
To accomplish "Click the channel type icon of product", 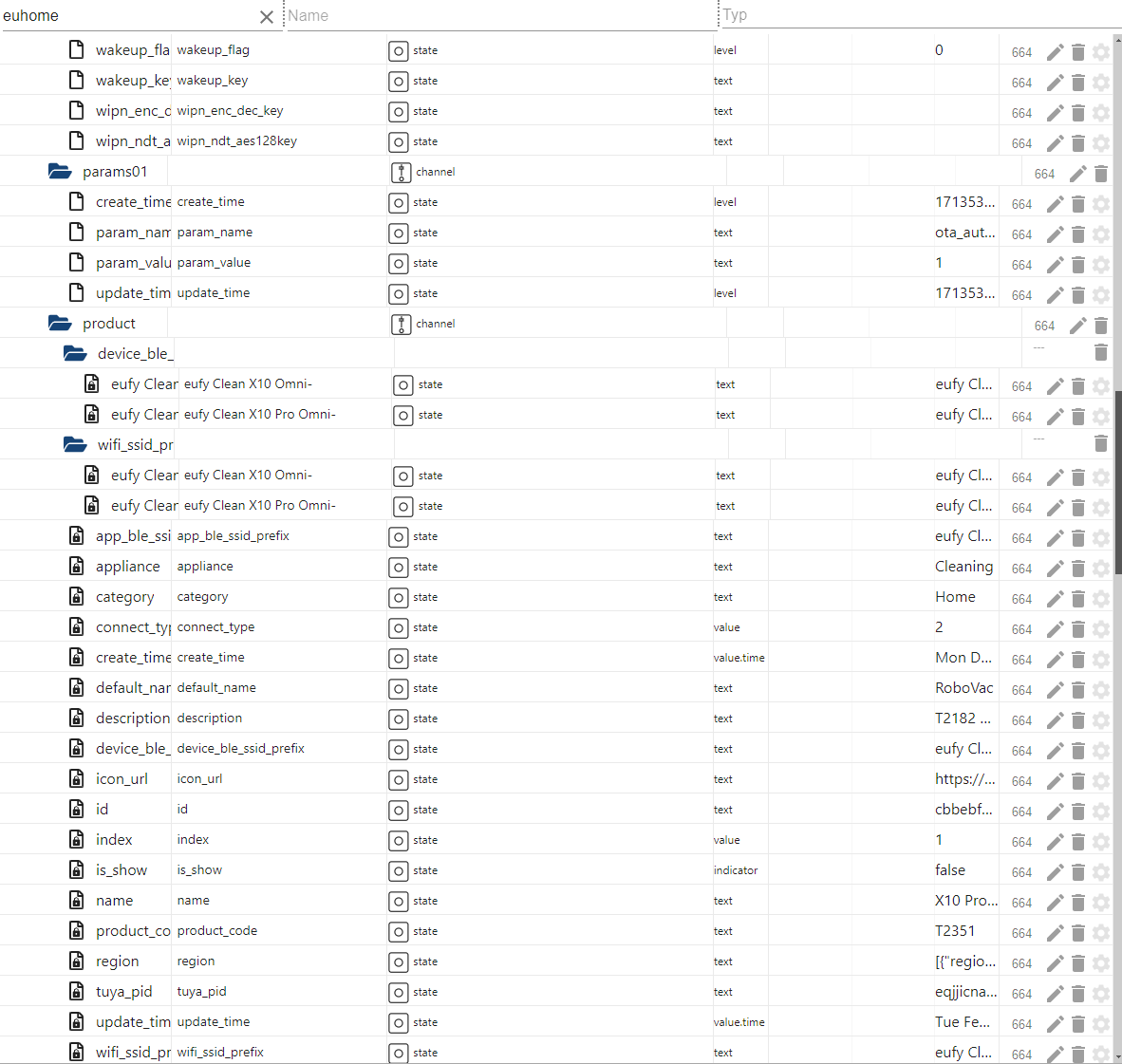I will (402, 325).
